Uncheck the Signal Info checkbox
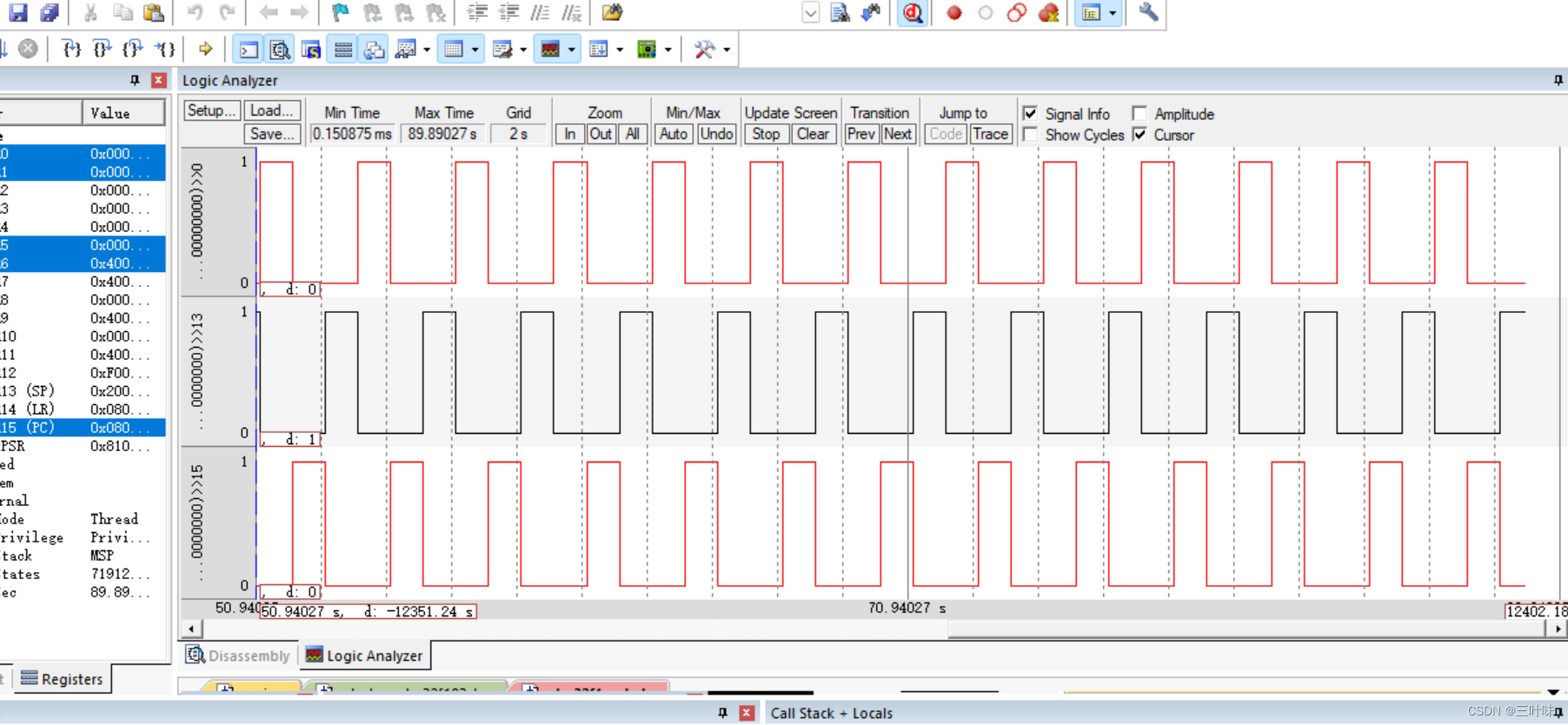This screenshot has height=725, width=1568. pos(1030,113)
